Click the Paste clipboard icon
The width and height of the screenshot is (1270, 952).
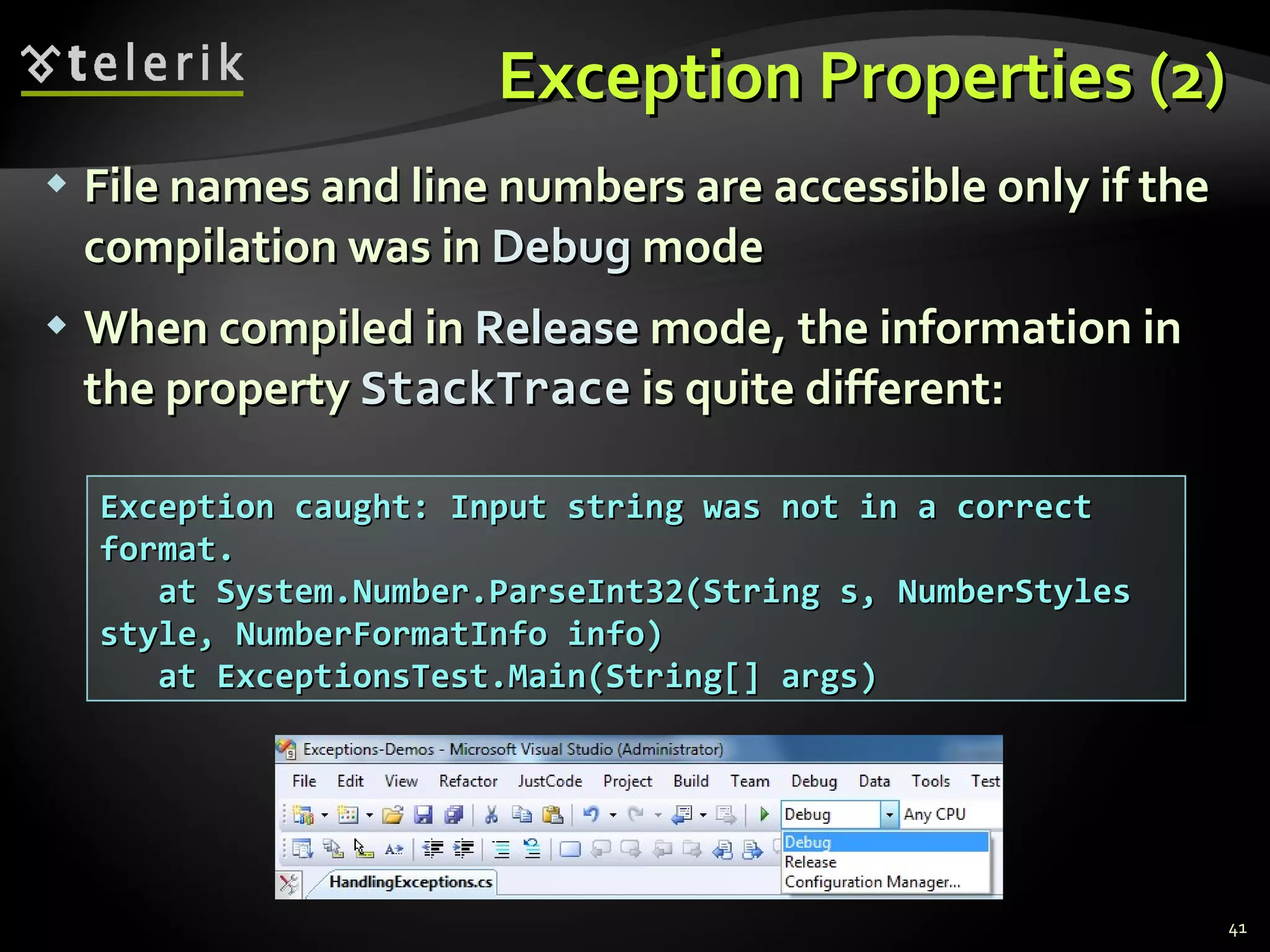coord(552,814)
